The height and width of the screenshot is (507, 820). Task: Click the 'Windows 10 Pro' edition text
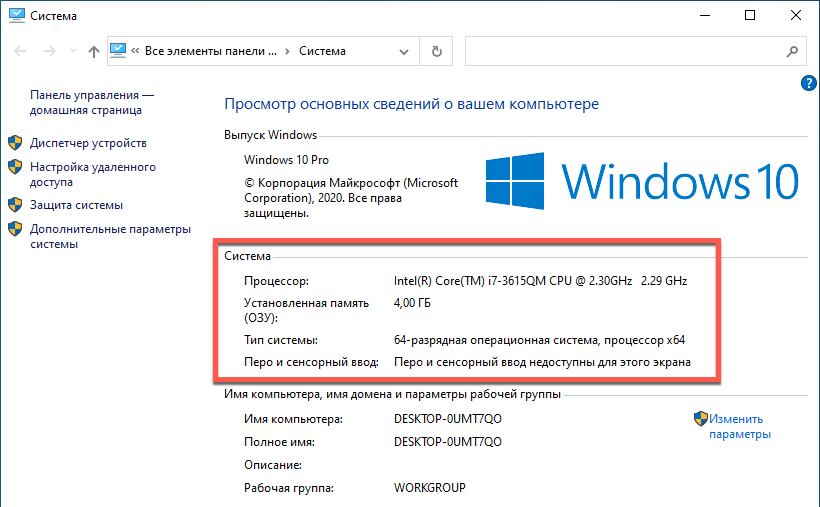286,160
